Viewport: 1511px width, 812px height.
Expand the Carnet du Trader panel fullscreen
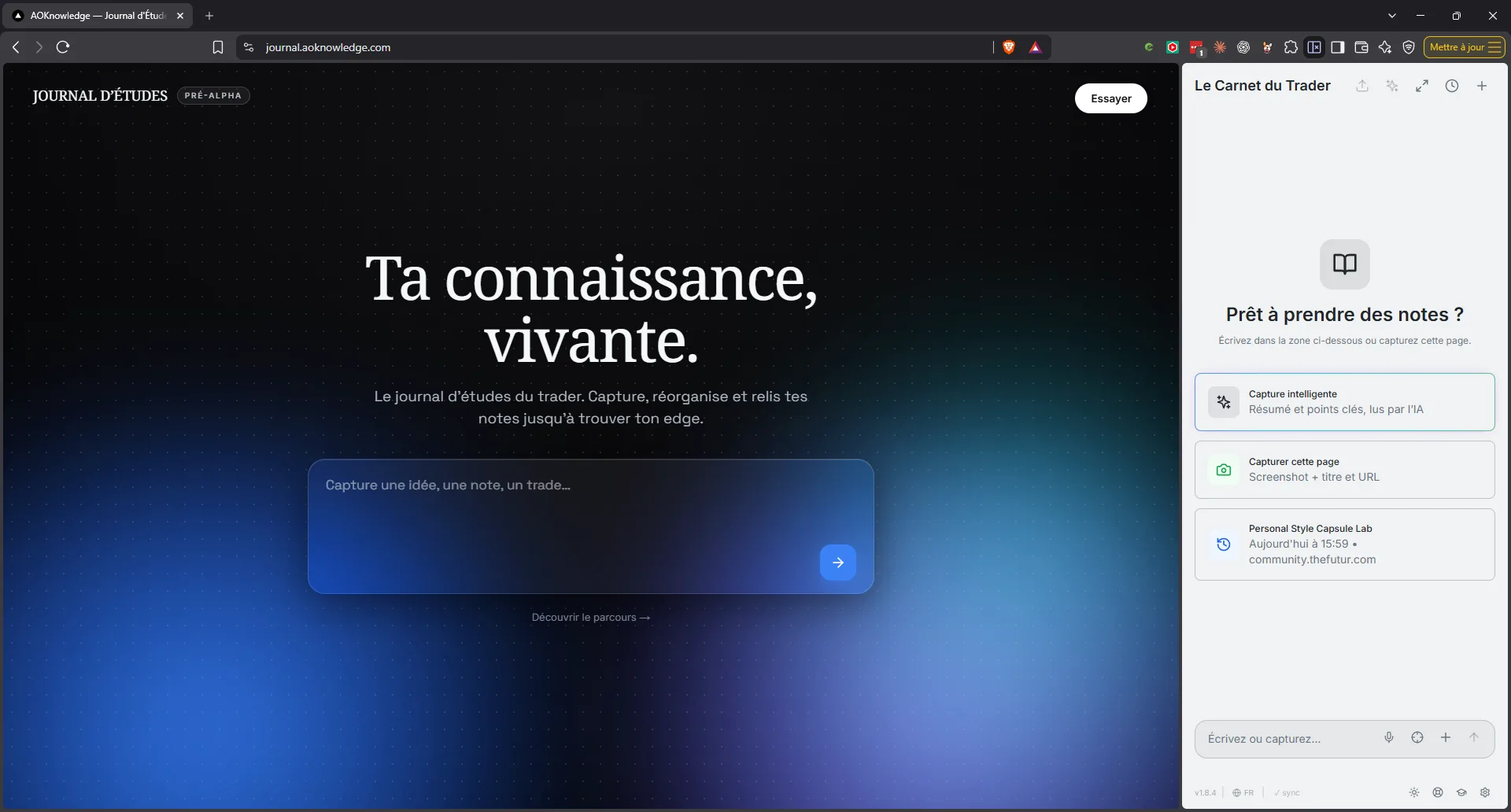[x=1422, y=86]
